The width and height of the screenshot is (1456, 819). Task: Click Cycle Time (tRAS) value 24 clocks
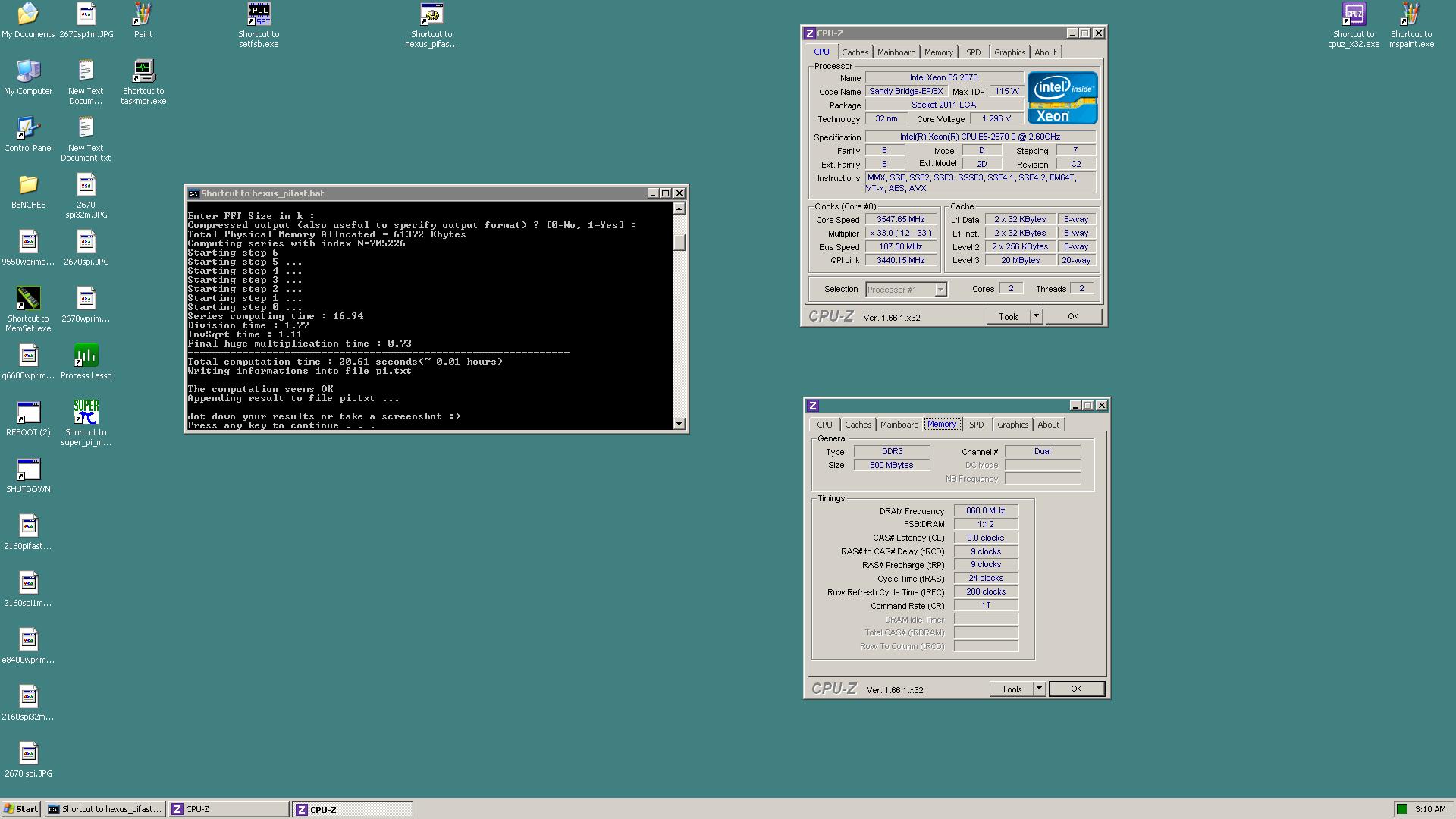(x=986, y=578)
